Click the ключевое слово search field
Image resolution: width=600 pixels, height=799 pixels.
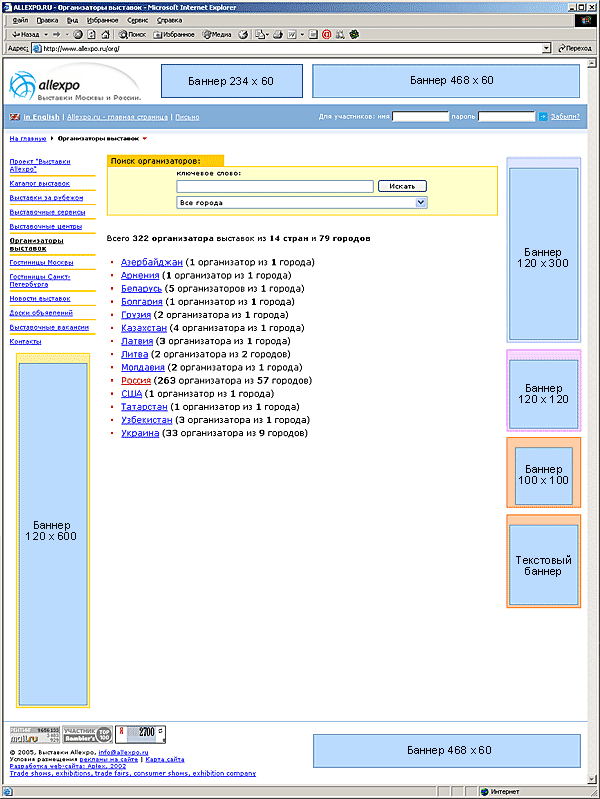coord(275,187)
